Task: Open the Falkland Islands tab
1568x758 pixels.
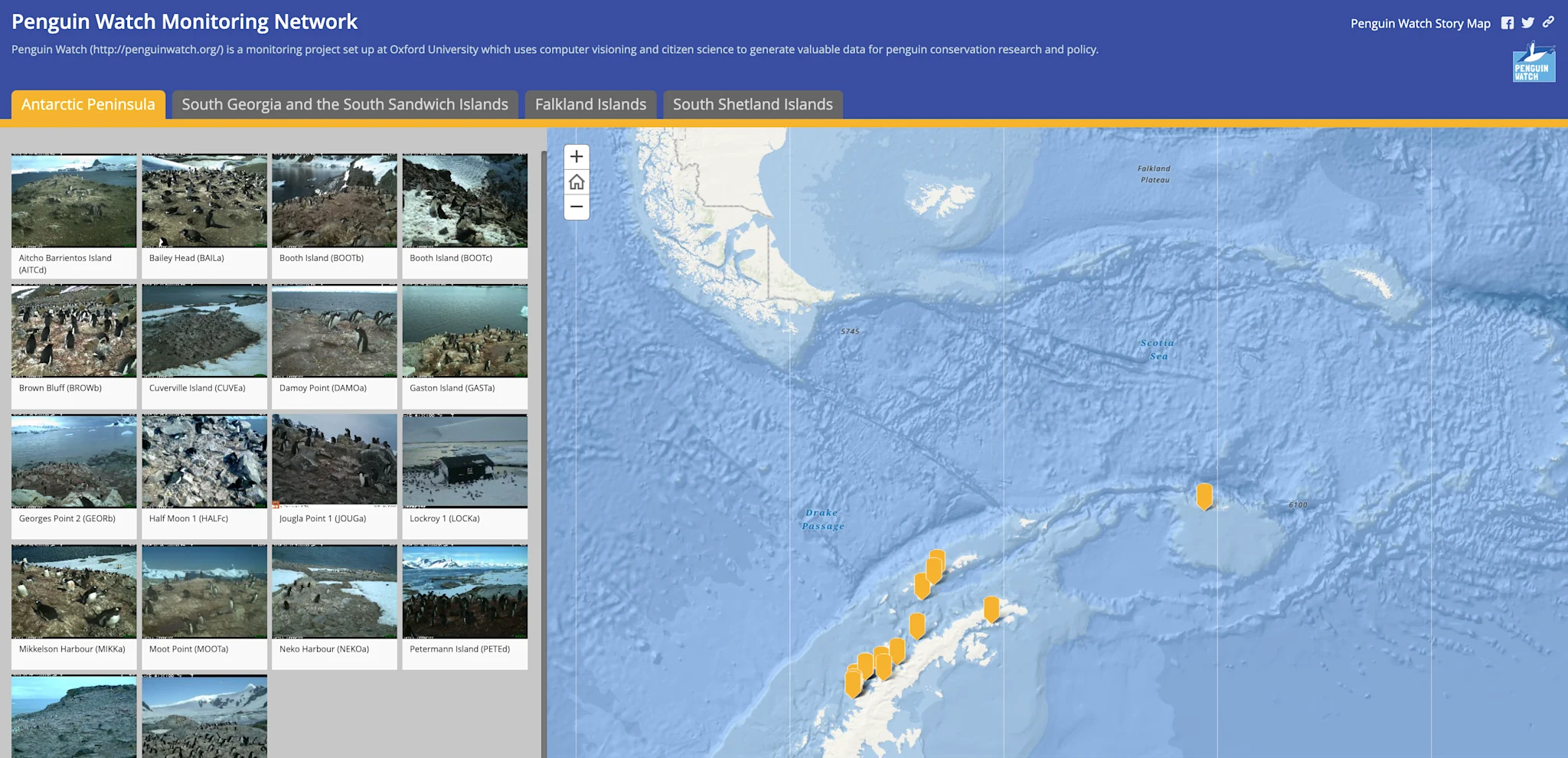Action: pos(590,104)
